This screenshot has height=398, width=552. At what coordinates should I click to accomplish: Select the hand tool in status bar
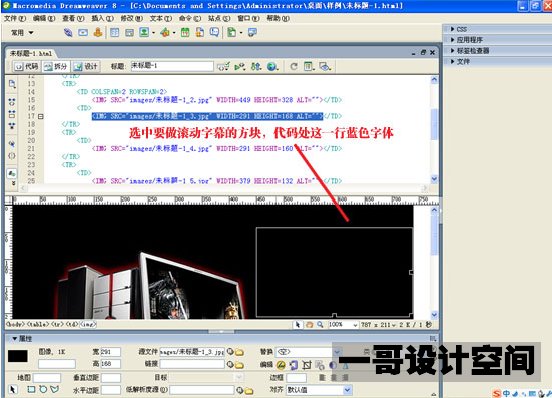[309, 324]
